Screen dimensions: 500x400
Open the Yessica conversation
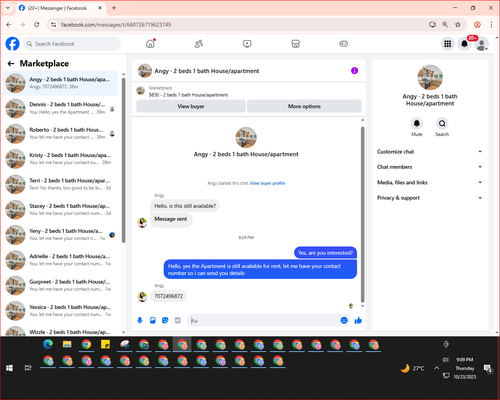(61, 311)
